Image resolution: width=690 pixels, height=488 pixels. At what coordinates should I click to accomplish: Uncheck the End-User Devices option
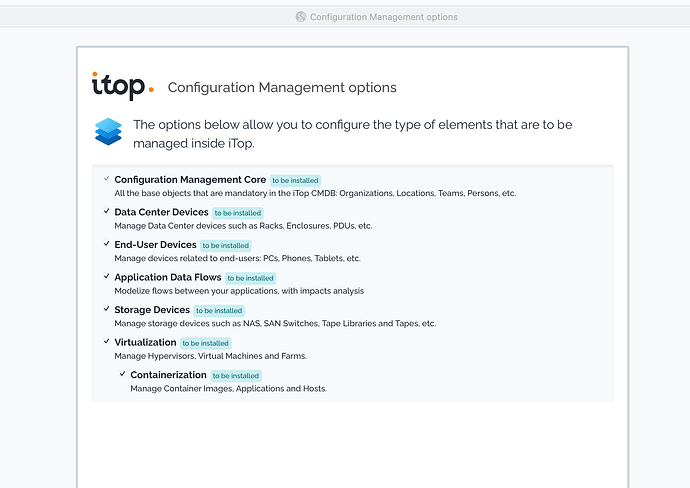[106, 244]
